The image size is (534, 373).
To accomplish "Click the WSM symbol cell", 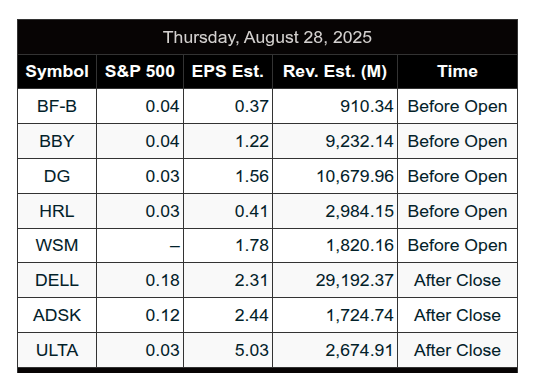I will [x=57, y=245].
